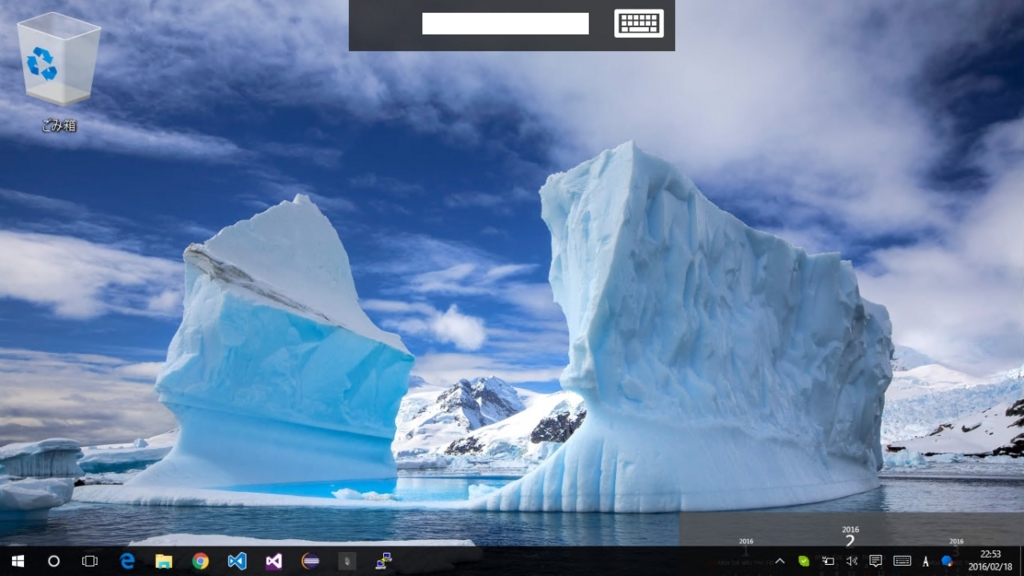Launch Microsoft Edge from the taskbar

[x=127, y=561]
